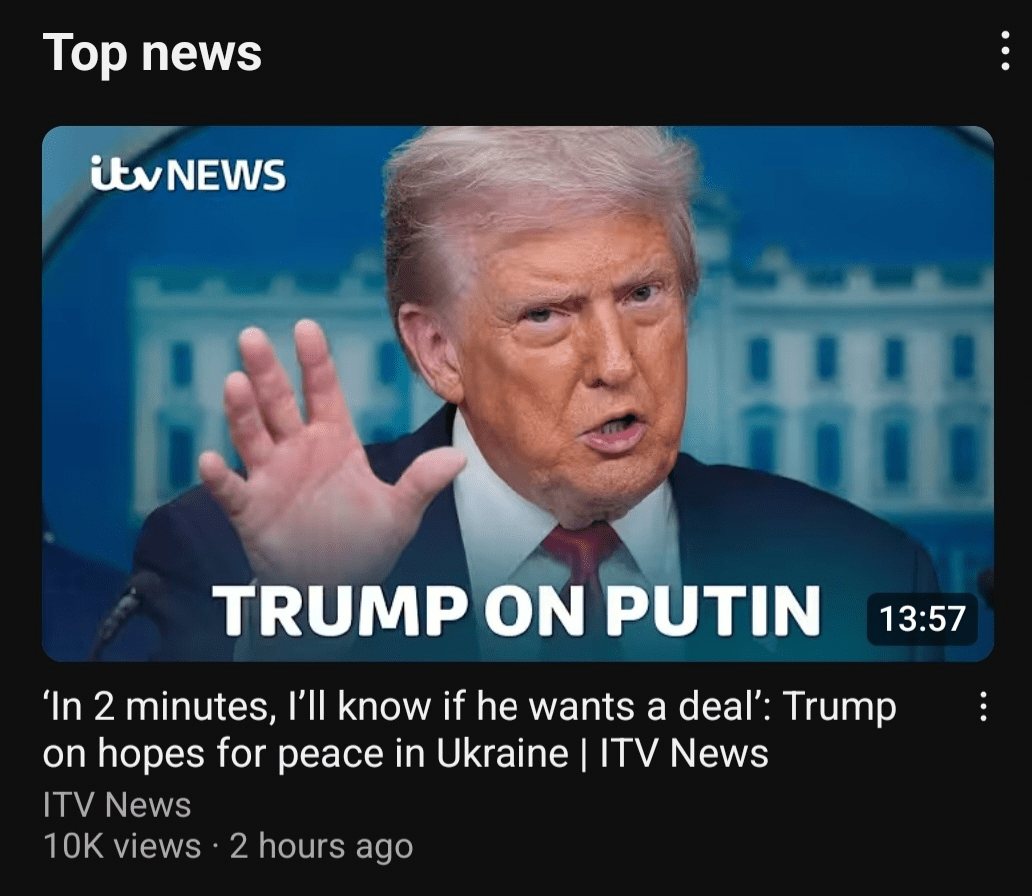The image size is (1032, 896).
Task: Click the ITV News logo on thumbnail
Action: [x=188, y=174]
